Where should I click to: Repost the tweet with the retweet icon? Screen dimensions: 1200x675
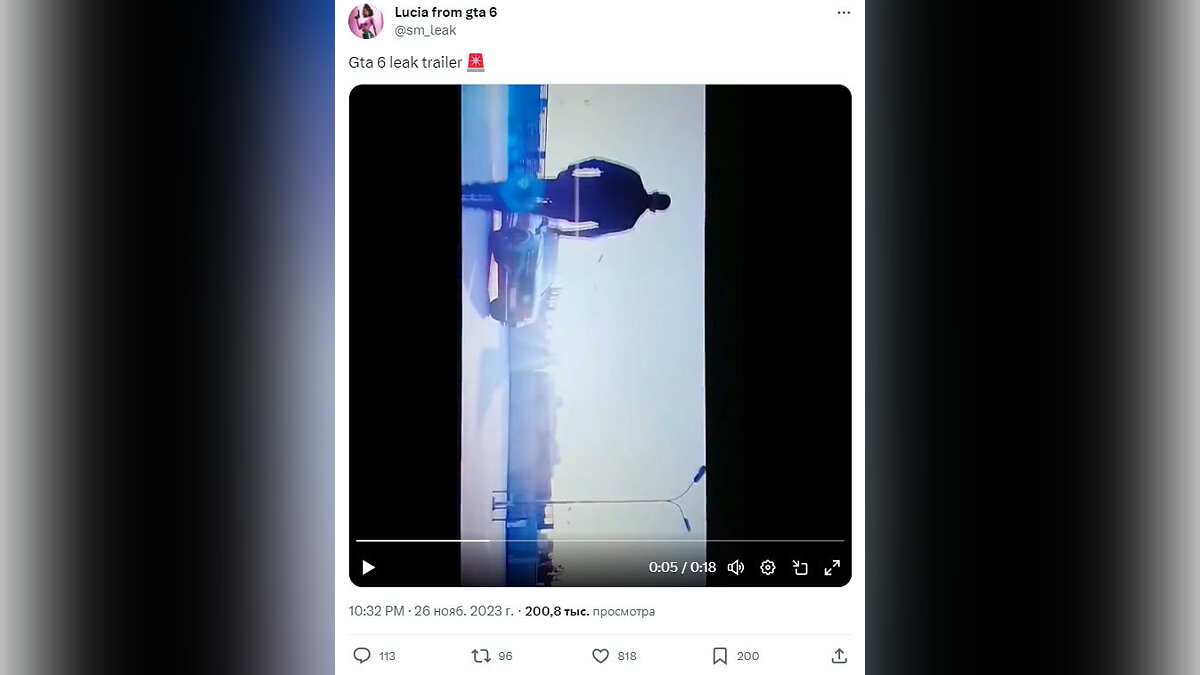(x=481, y=656)
